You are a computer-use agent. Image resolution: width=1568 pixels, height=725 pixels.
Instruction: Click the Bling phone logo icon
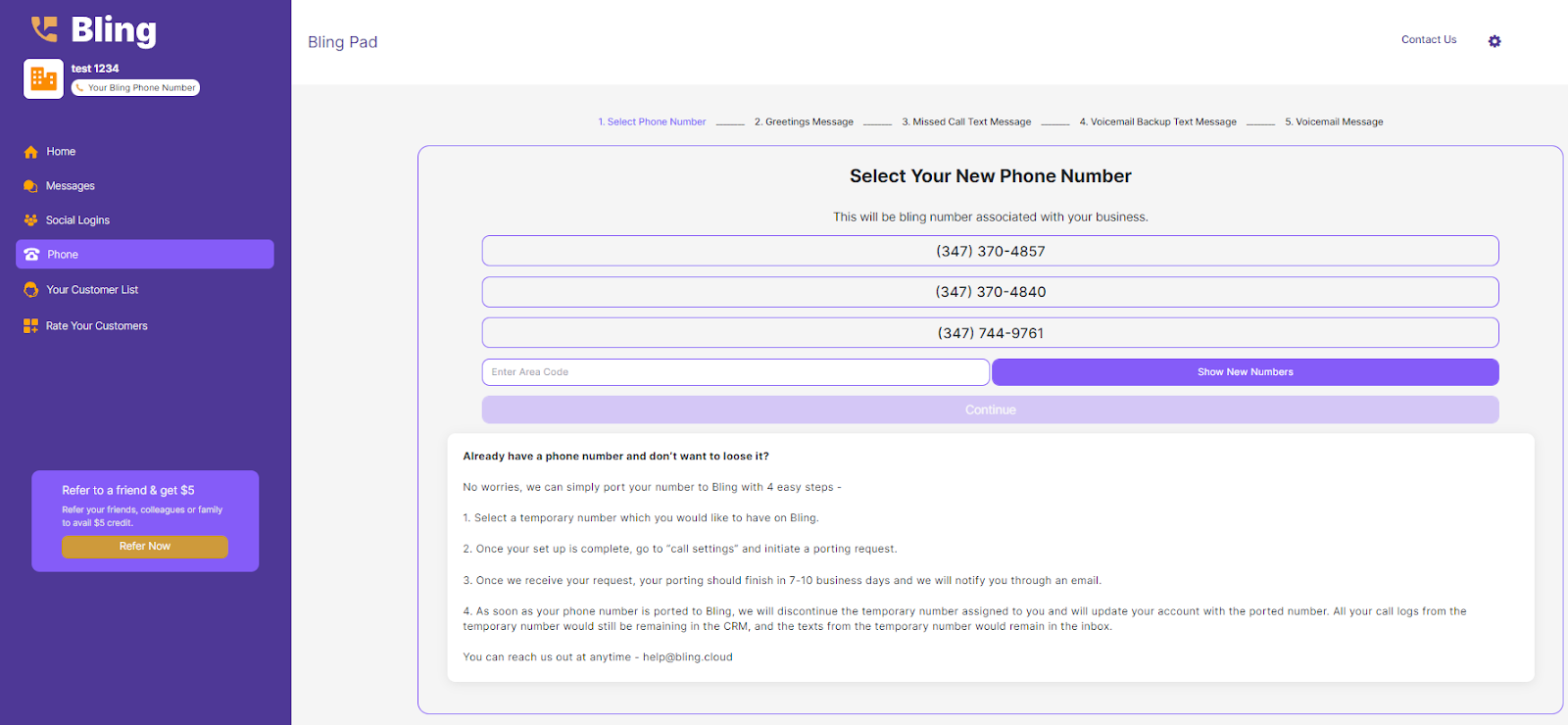point(44,29)
